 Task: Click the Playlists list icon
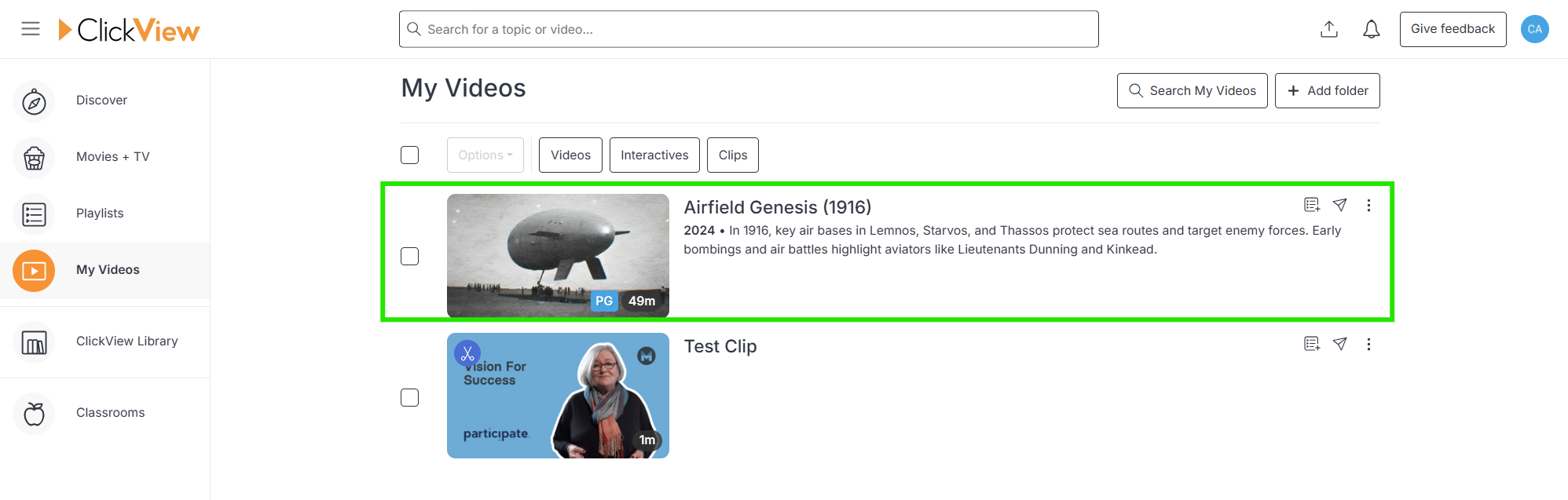pyautogui.click(x=34, y=214)
